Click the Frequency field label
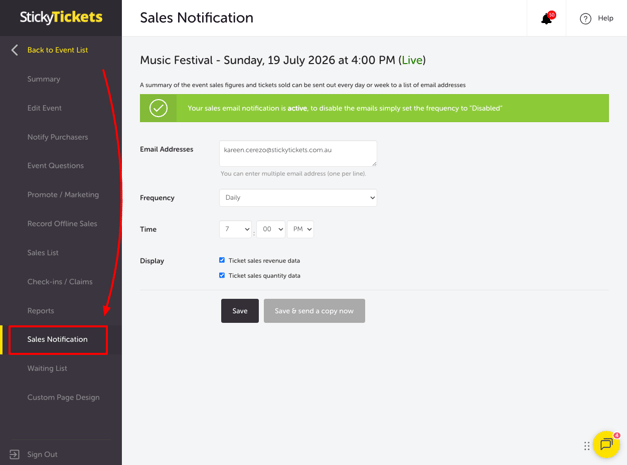The height and width of the screenshot is (465, 627). 157,198
